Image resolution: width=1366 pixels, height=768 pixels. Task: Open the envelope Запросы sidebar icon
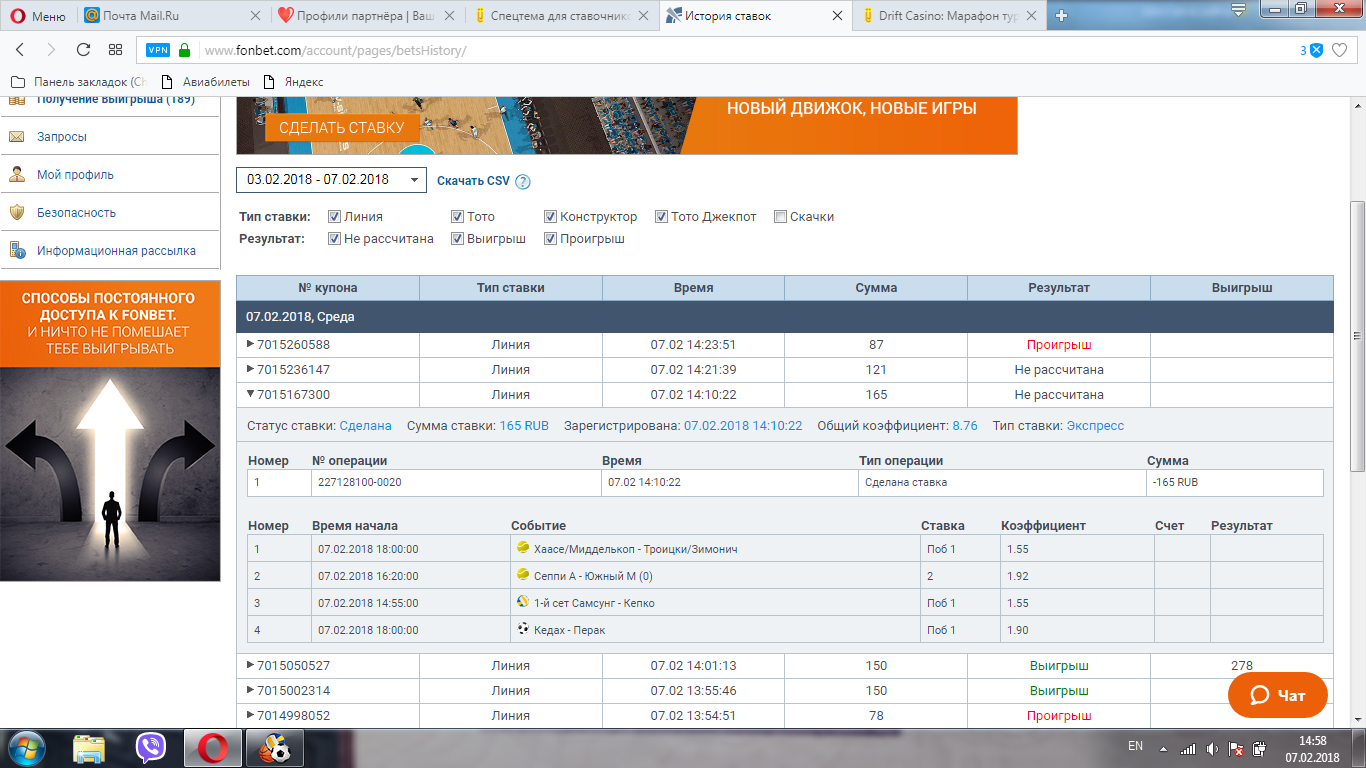17,136
